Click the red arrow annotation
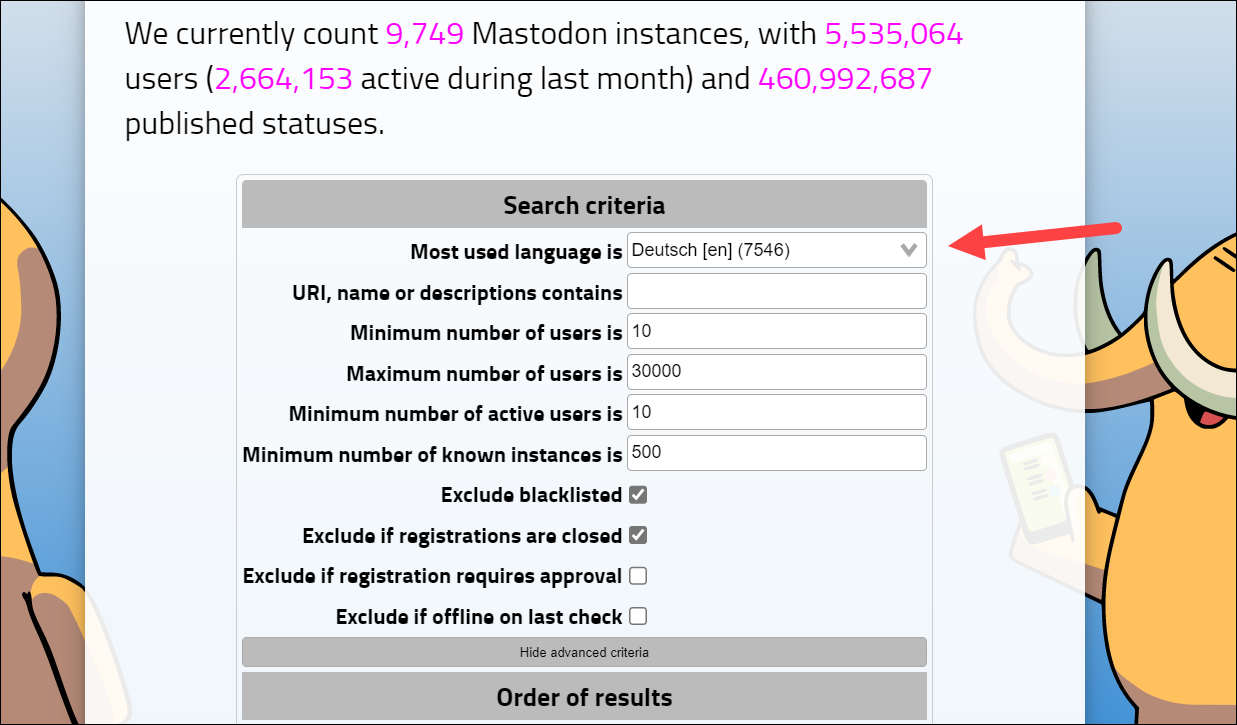The height and width of the screenshot is (725, 1237). tap(1035, 238)
